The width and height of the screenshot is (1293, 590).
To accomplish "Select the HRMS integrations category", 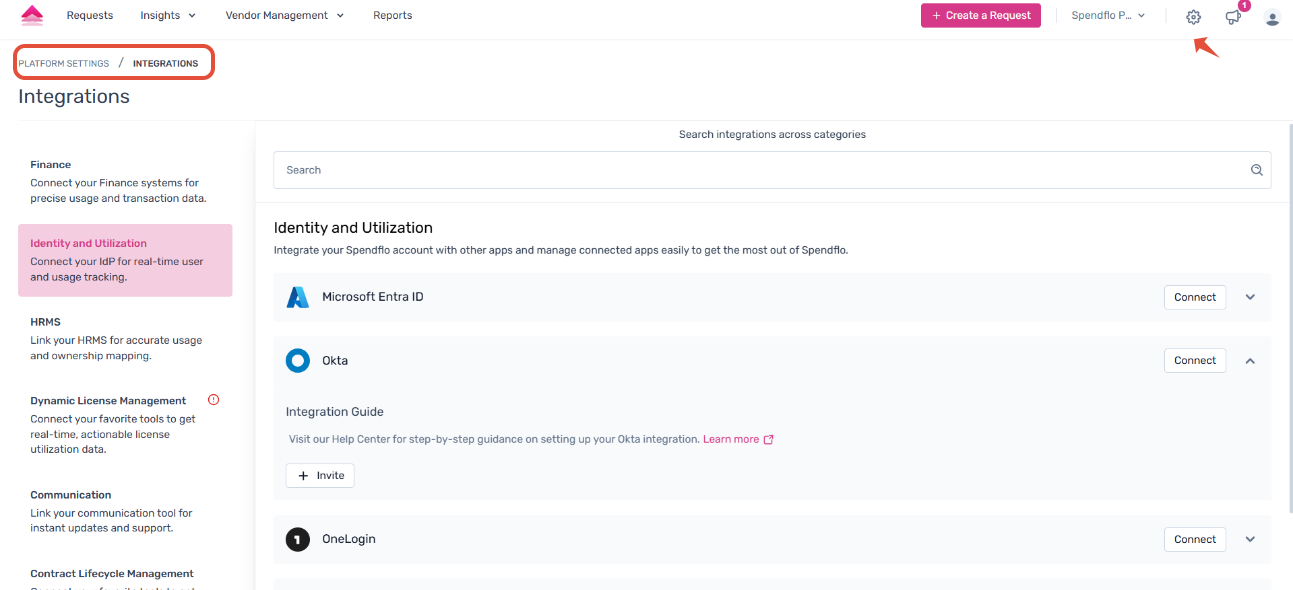I will point(46,322).
